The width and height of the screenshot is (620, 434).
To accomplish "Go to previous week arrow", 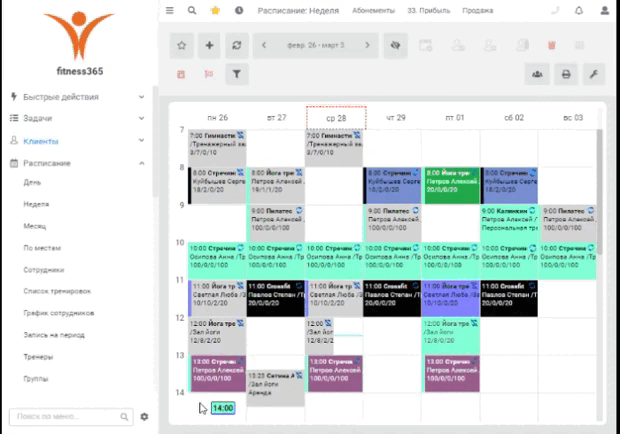I will coord(264,45).
